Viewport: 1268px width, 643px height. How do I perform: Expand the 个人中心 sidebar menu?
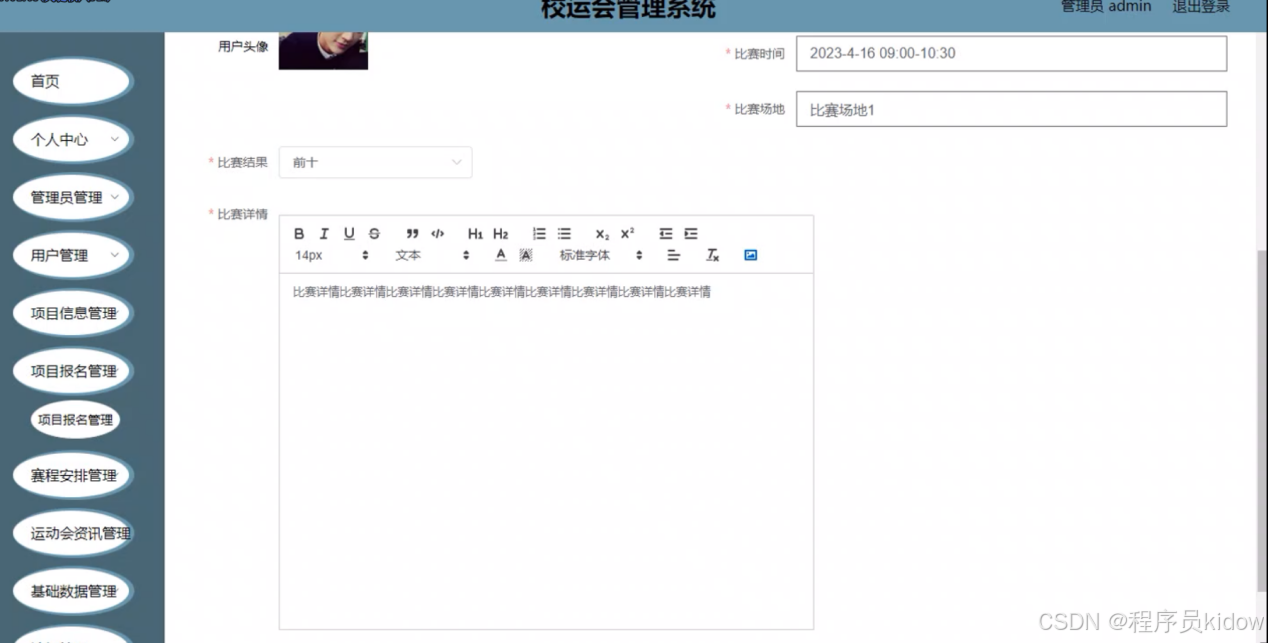pyautogui.click(x=72, y=140)
